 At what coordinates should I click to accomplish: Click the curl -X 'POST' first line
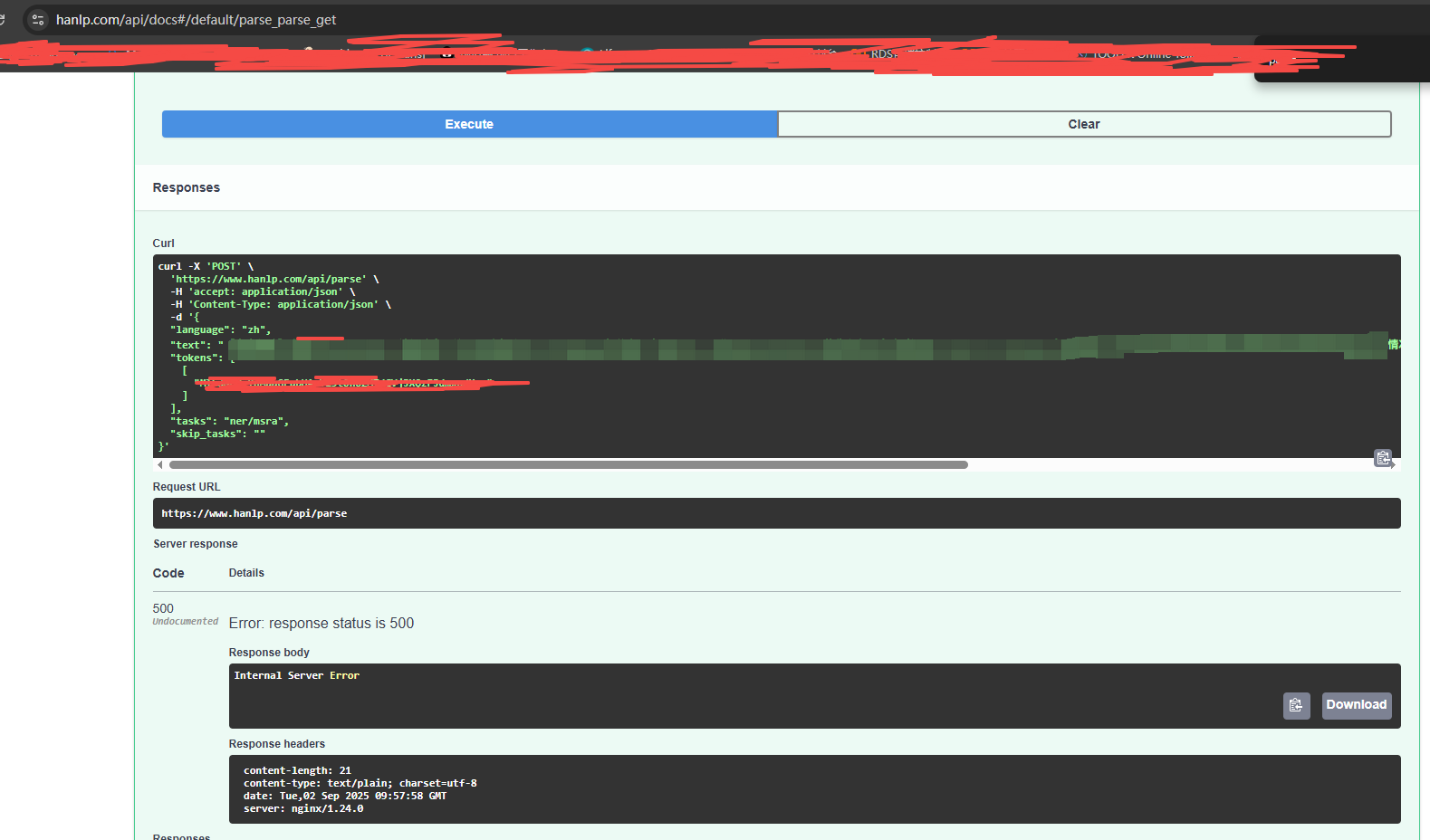pyautogui.click(x=206, y=266)
